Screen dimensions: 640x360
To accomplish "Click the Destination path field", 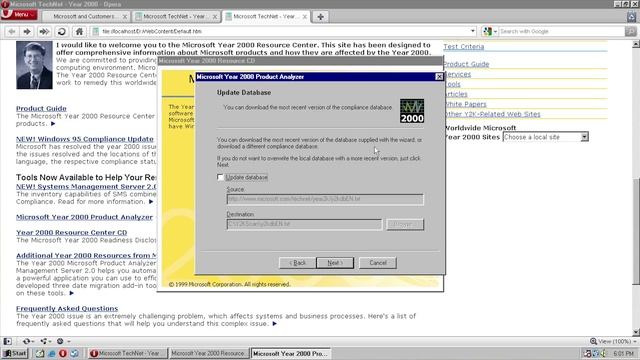I will click(304, 224).
